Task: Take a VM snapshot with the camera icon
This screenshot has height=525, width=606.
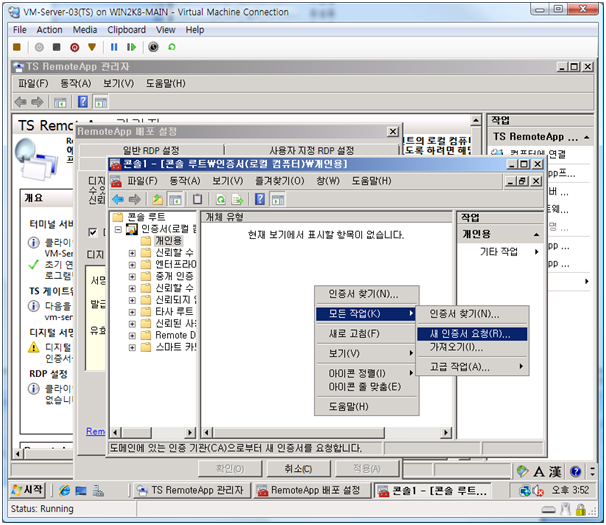Action: pos(153,47)
